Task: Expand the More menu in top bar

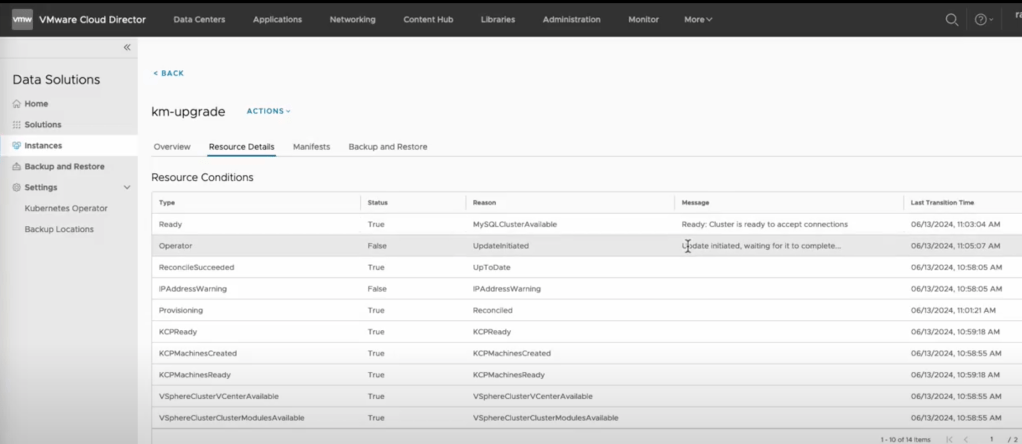Action: (x=698, y=19)
